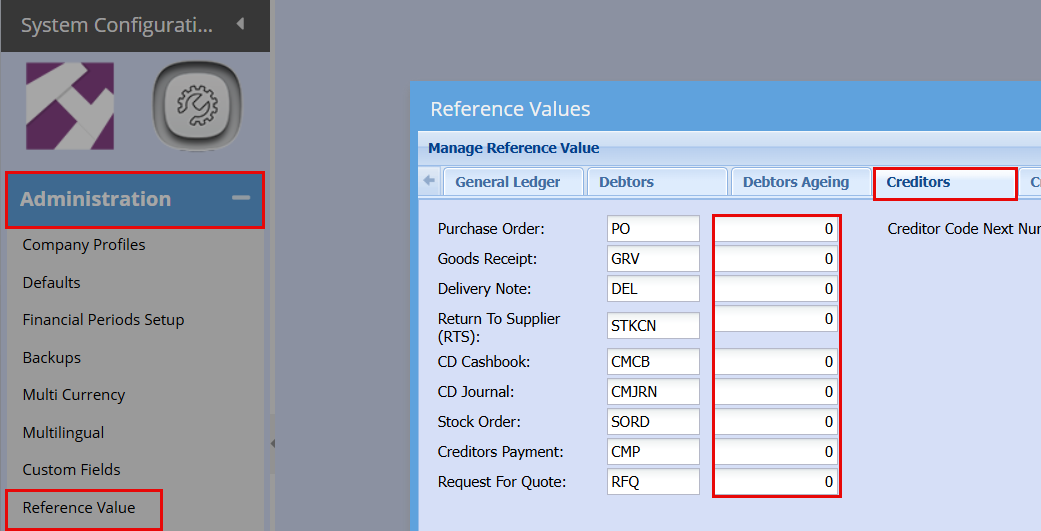This screenshot has height=531, width=1041.
Task: Collapse the Administration section
Action: coord(240,199)
